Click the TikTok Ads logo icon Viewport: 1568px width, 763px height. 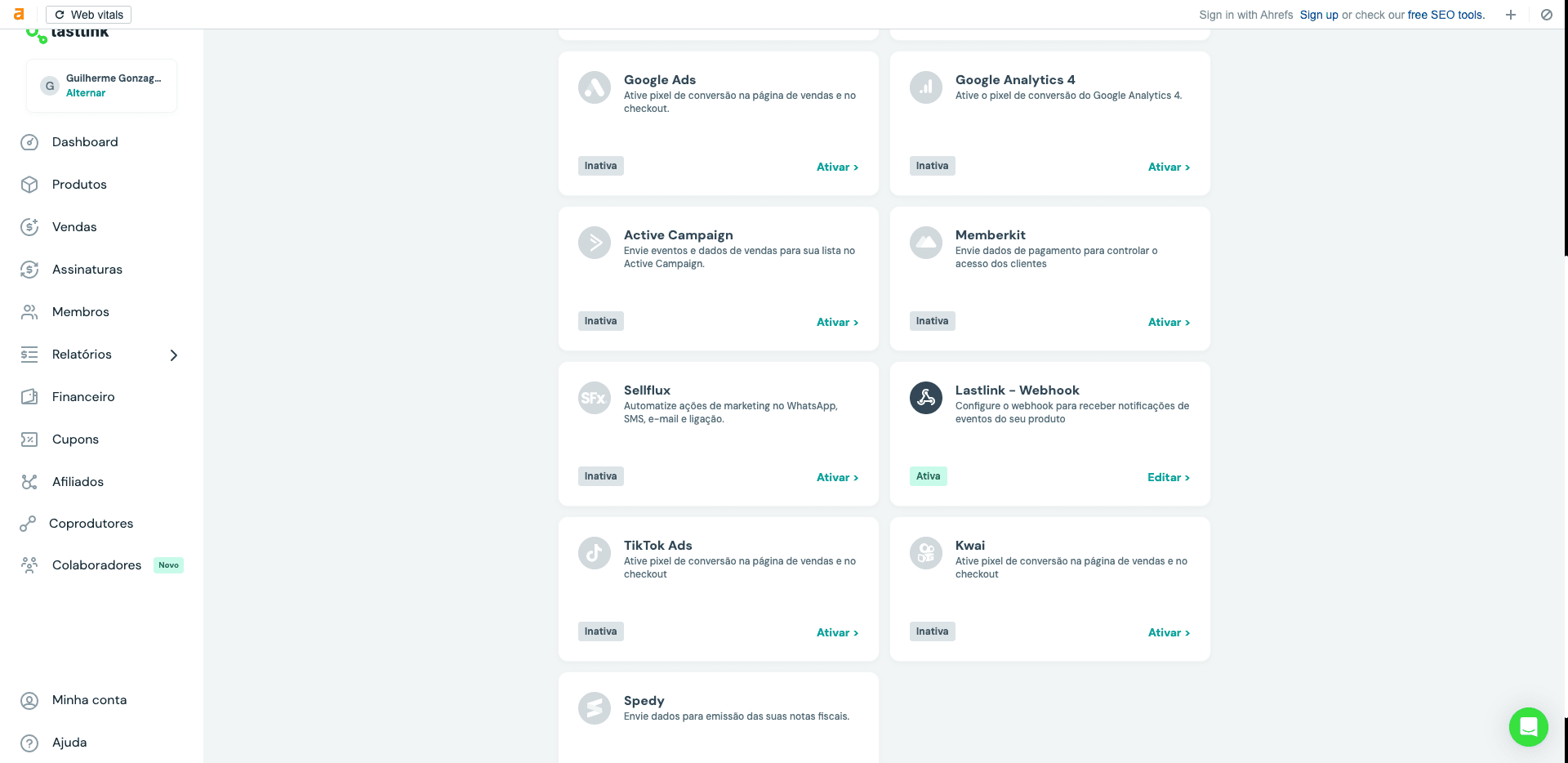[x=595, y=553]
